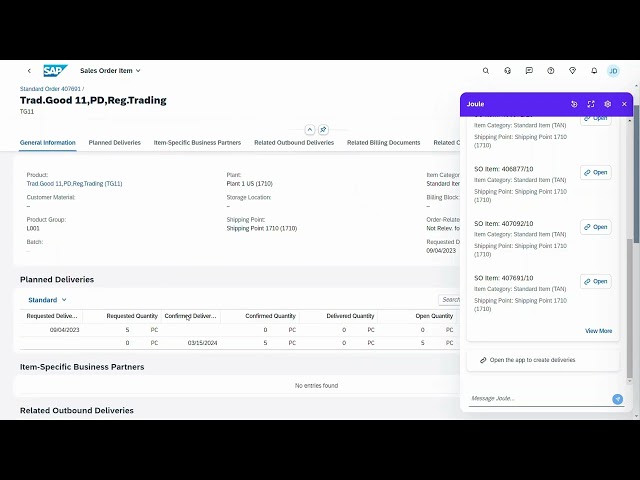The width and height of the screenshot is (640, 480).
Task: Collapse the page header with up chevron
Action: [310, 130]
